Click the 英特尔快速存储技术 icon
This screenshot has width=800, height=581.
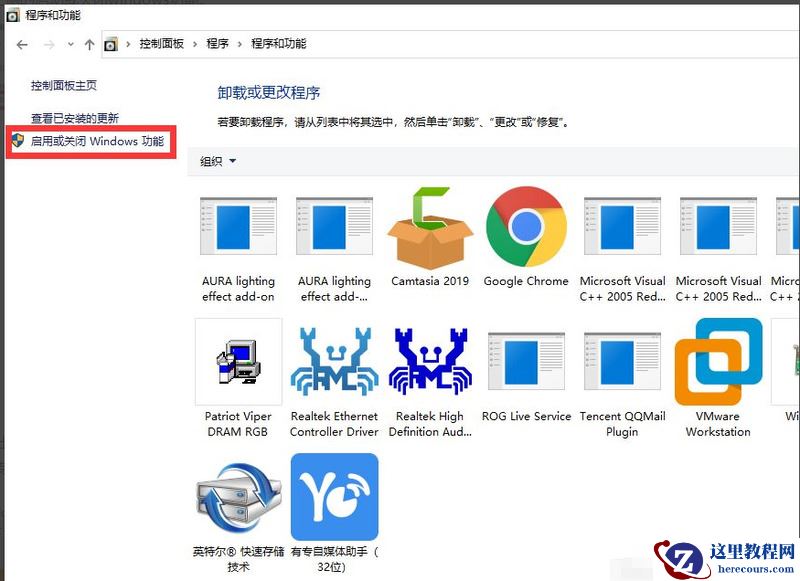pos(237,497)
